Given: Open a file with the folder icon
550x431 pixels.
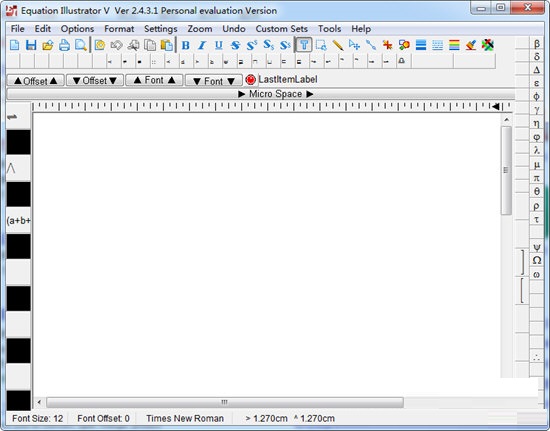Looking at the screenshot, I should pos(48,45).
